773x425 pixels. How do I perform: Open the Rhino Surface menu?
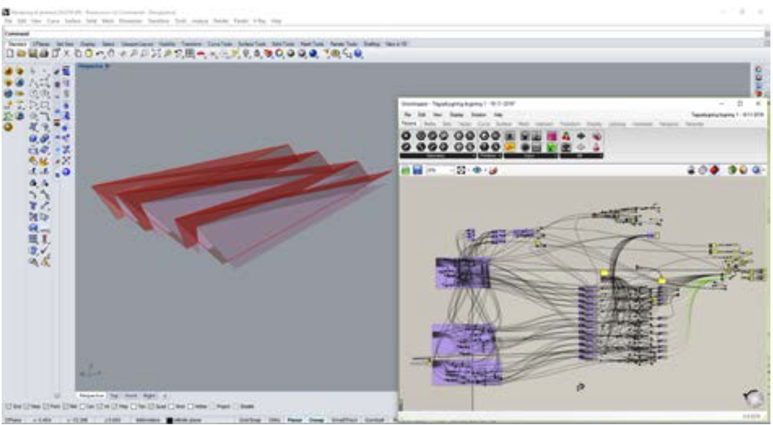(x=72, y=21)
